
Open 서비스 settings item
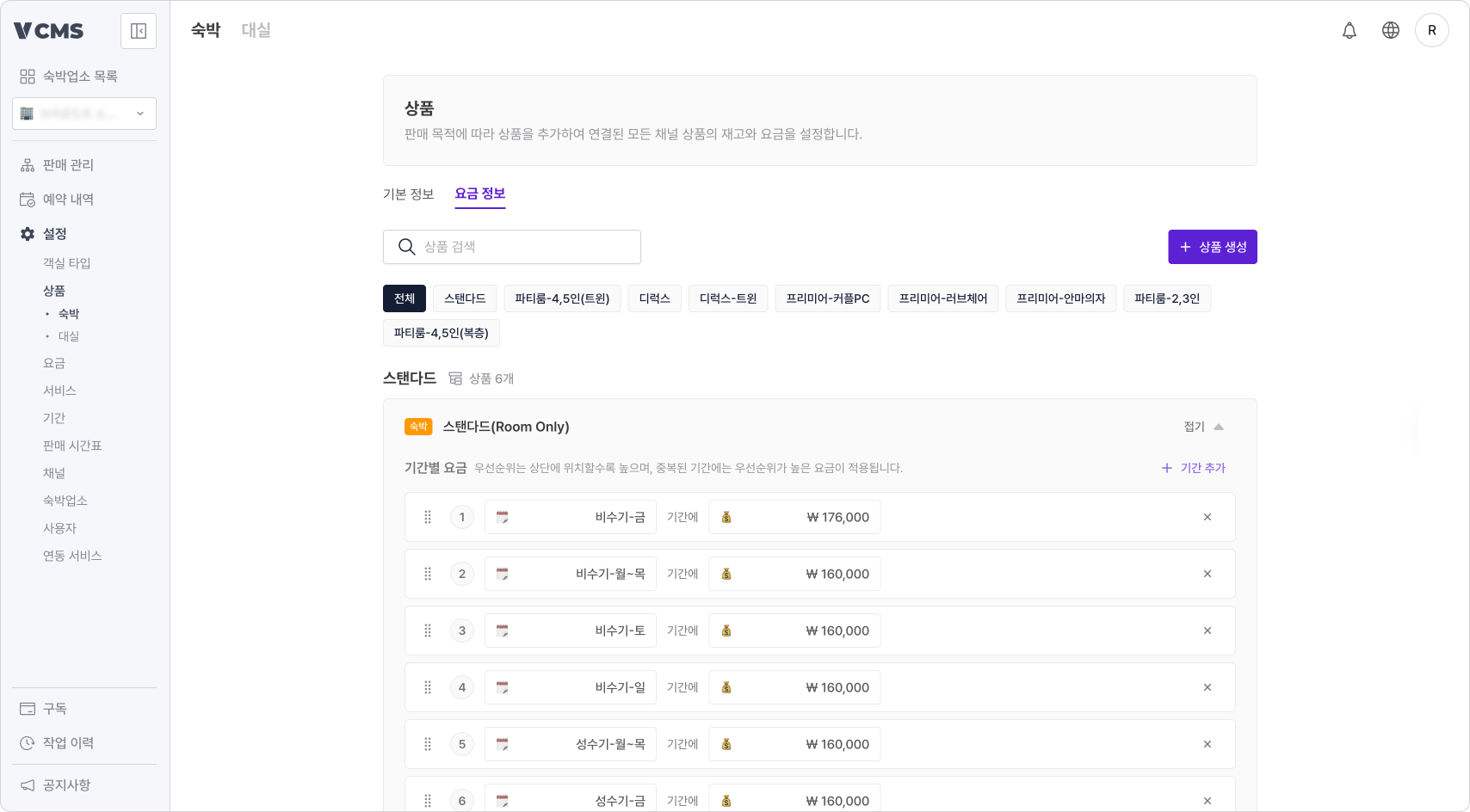(60, 391)
